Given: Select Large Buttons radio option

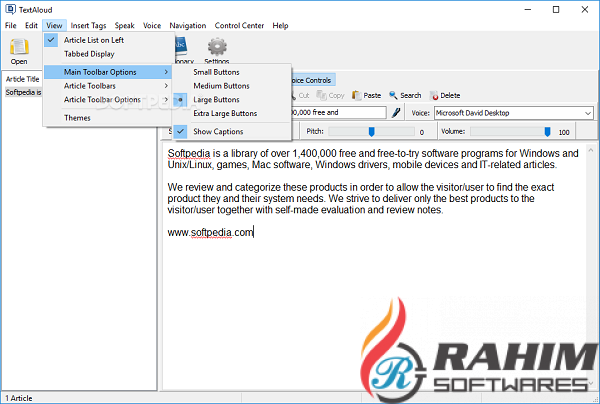Looking at the screenshot, I should pyautogui.click(x=232, y=99).
